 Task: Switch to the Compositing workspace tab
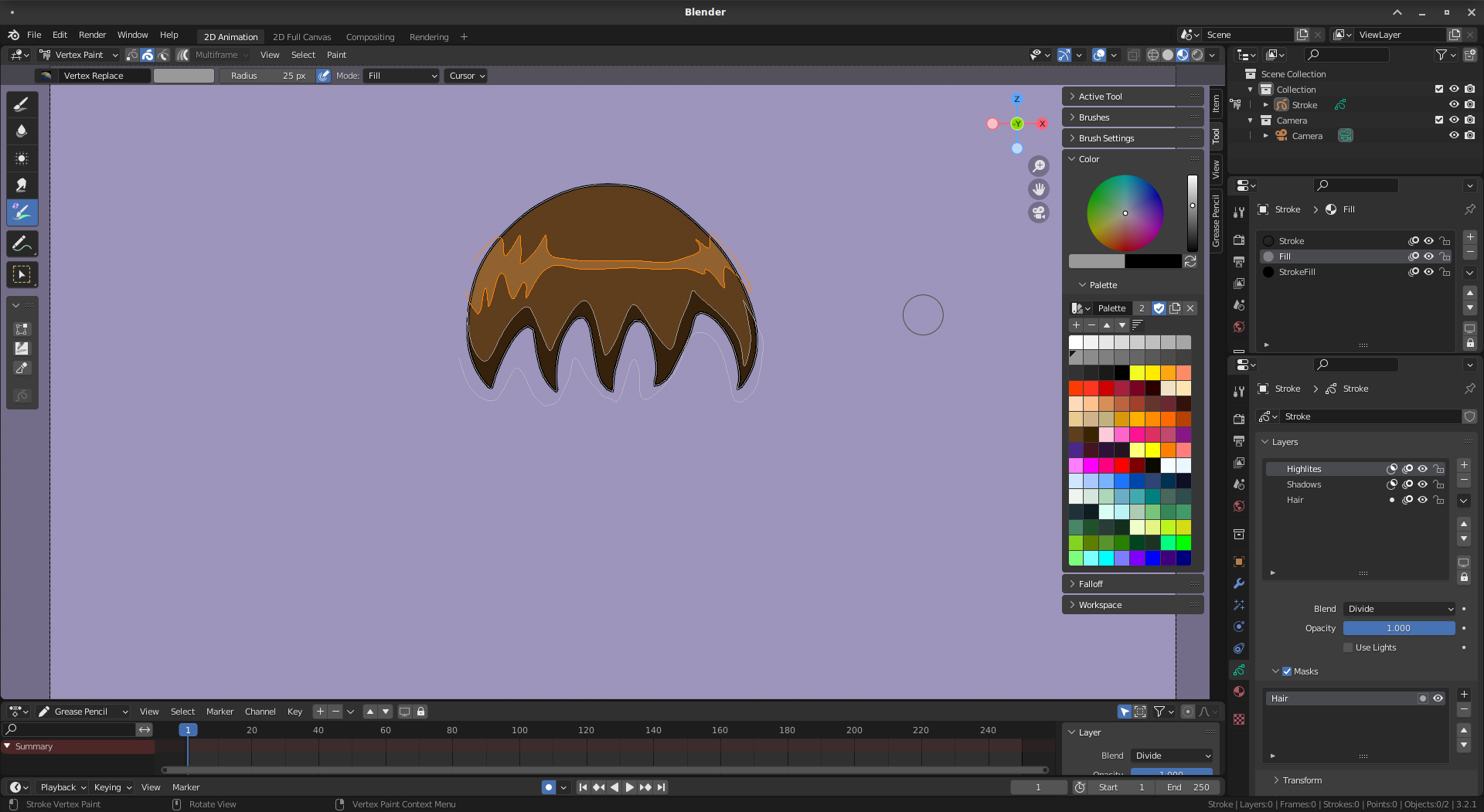pyautogui.click(x=370, y=37)
